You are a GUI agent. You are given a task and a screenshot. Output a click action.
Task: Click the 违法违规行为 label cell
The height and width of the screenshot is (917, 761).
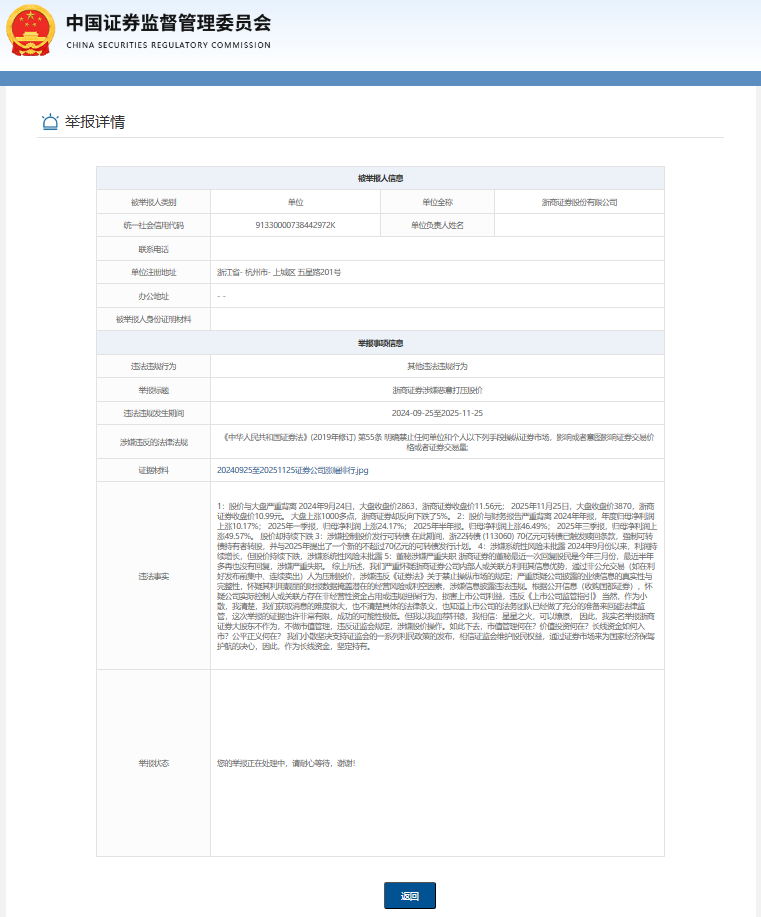(x=153, y=366)
